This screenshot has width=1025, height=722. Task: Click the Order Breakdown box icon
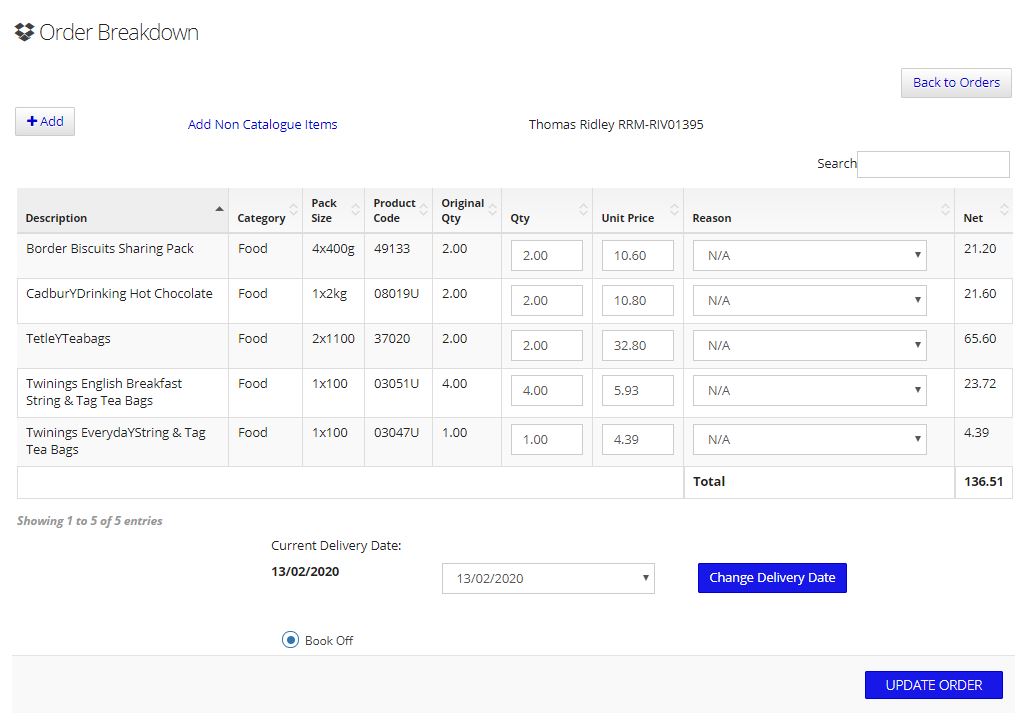point(25,32)
